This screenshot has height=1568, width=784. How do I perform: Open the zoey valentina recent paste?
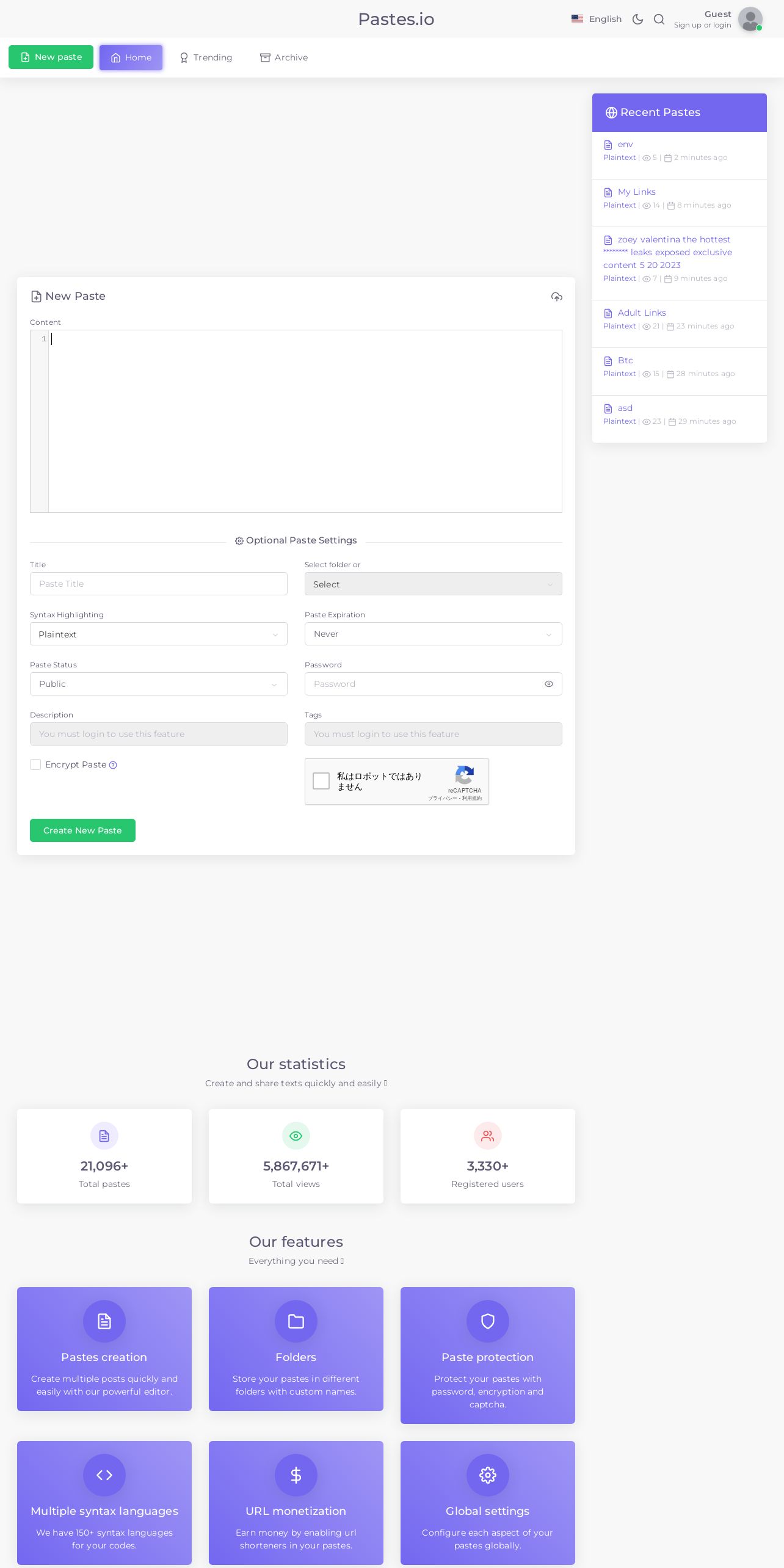667,252
